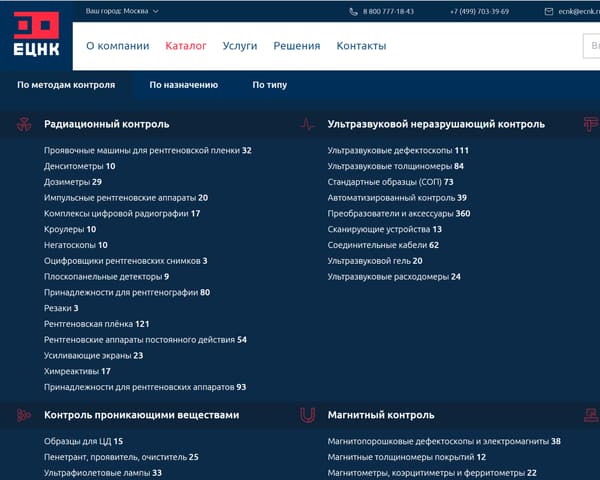This screenshot has height=480, width=600.
Task: Open Негатоскопы category
Action: [76, 245]
